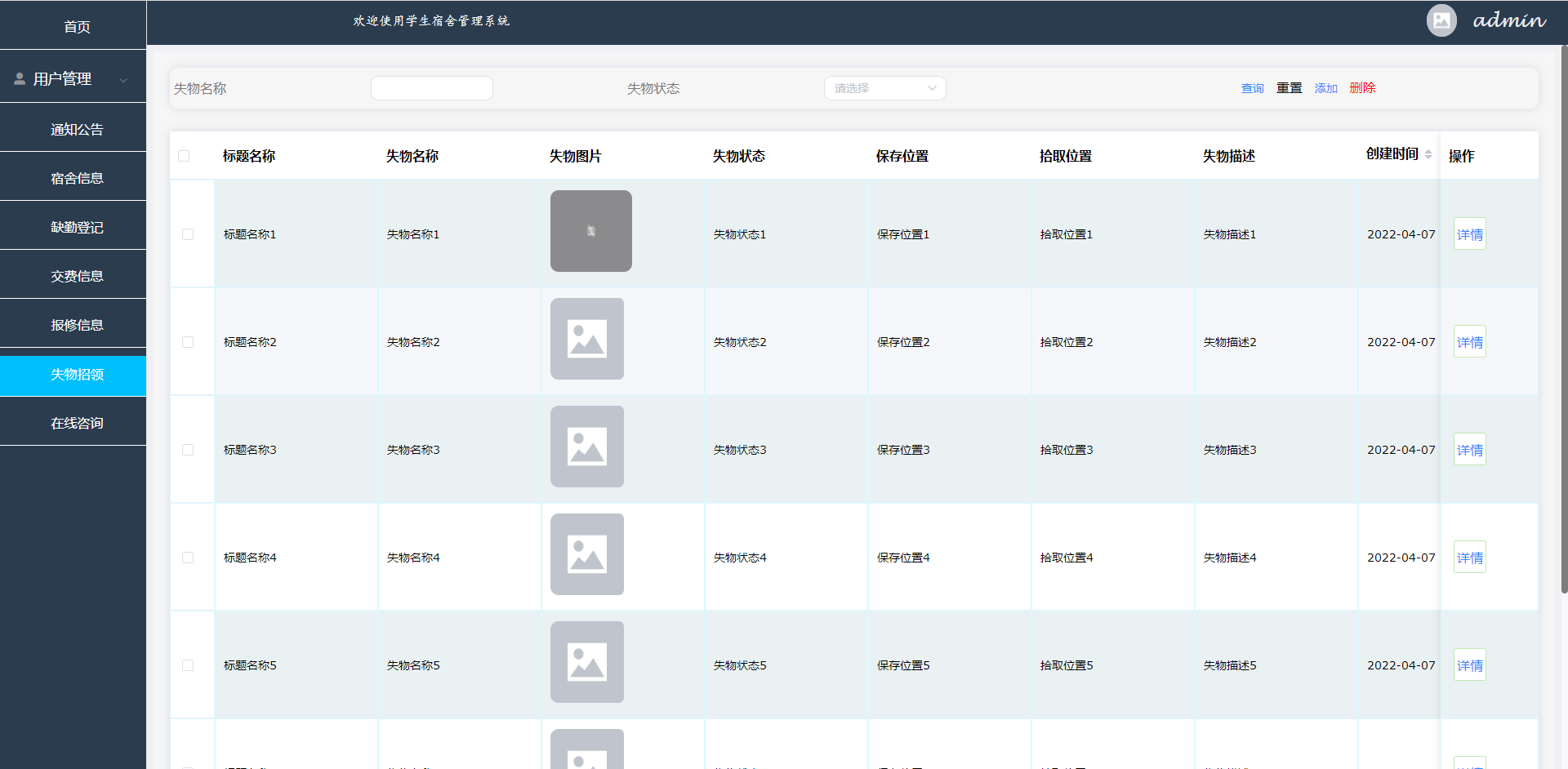
Task: Click cell 失物状态2
Action: (x=740, y=342)
